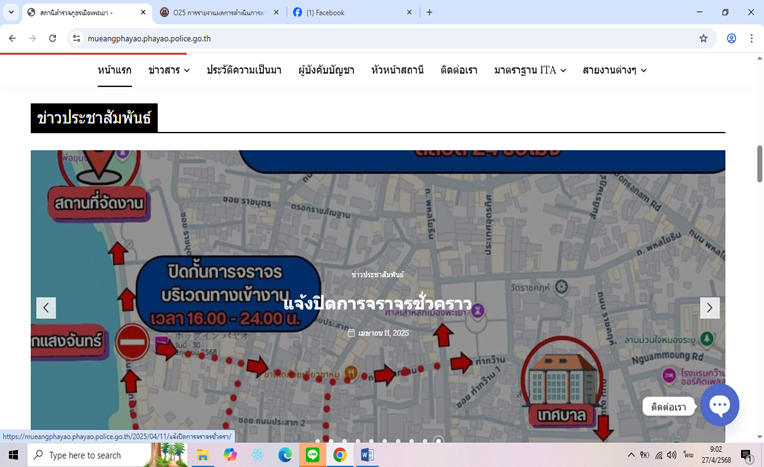764x467 pixels.
Task: Open the LINE app in the taskbar
Action: [312, 455]
